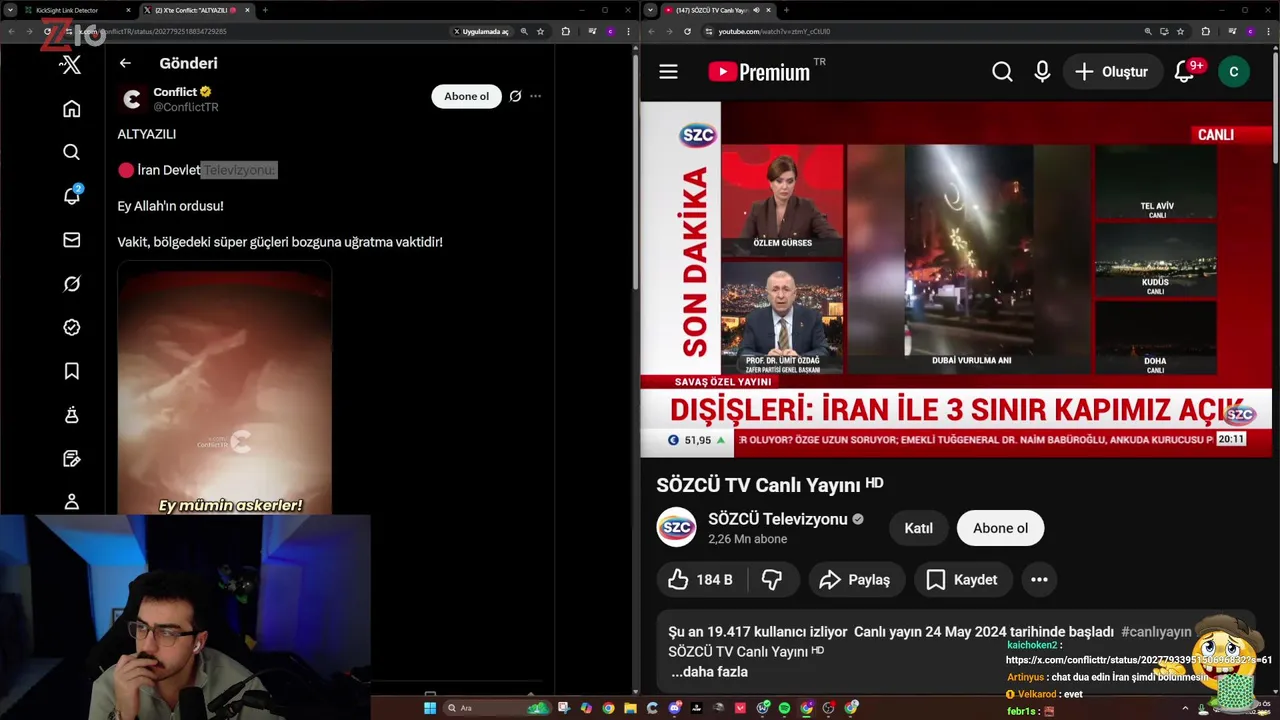
Task: Click Kaydet save button
Action: [962, 579]
